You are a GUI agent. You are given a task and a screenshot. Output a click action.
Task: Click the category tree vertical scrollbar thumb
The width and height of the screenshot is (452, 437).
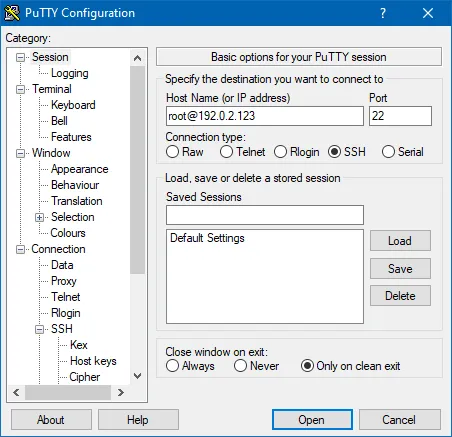click(137, 170)
